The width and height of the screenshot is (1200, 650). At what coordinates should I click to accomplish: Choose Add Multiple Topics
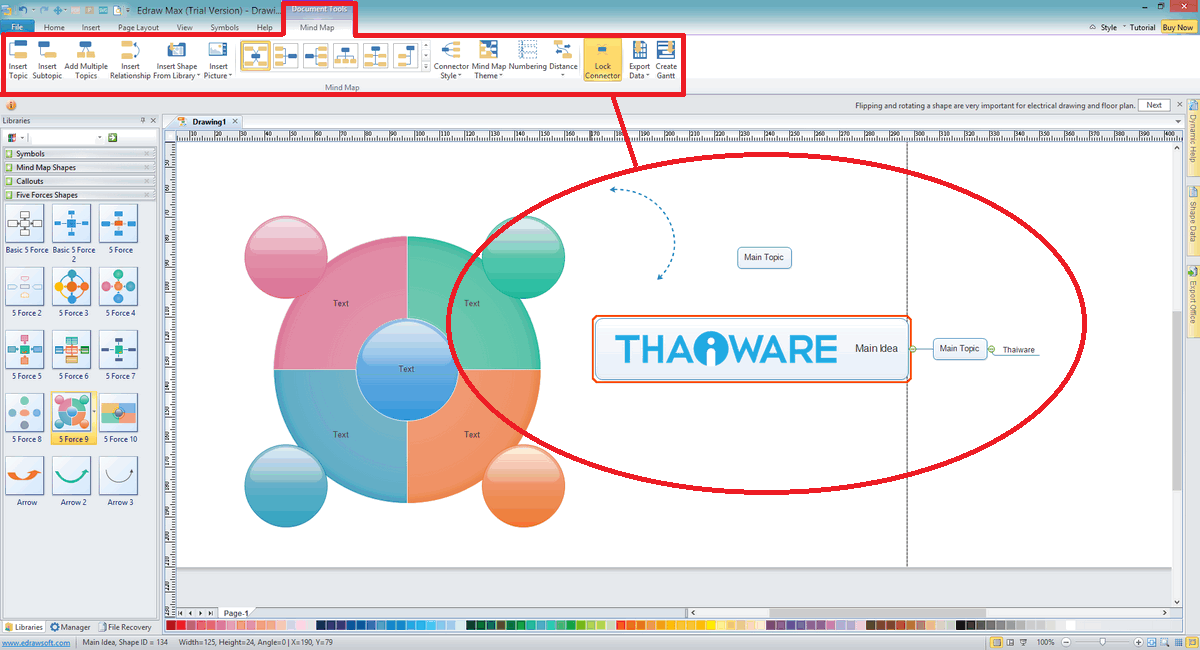[86, 60]
